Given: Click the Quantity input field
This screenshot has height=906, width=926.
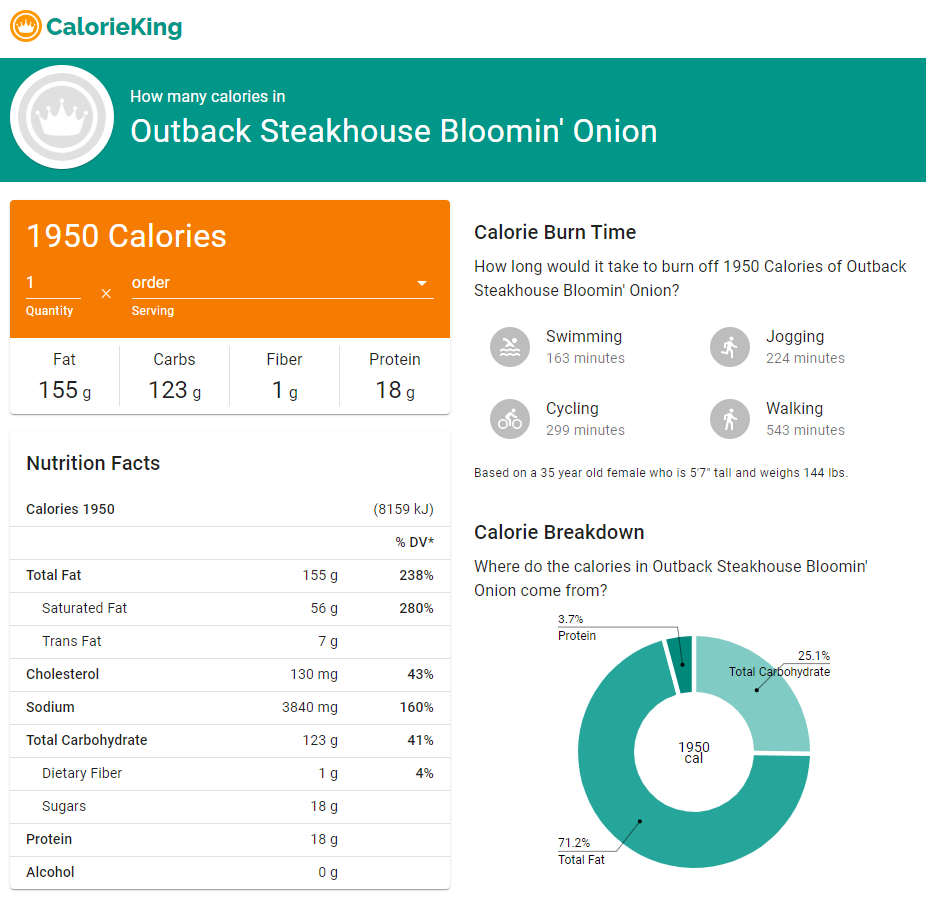Looking at the screenshot, I should [x=53, y=283].
